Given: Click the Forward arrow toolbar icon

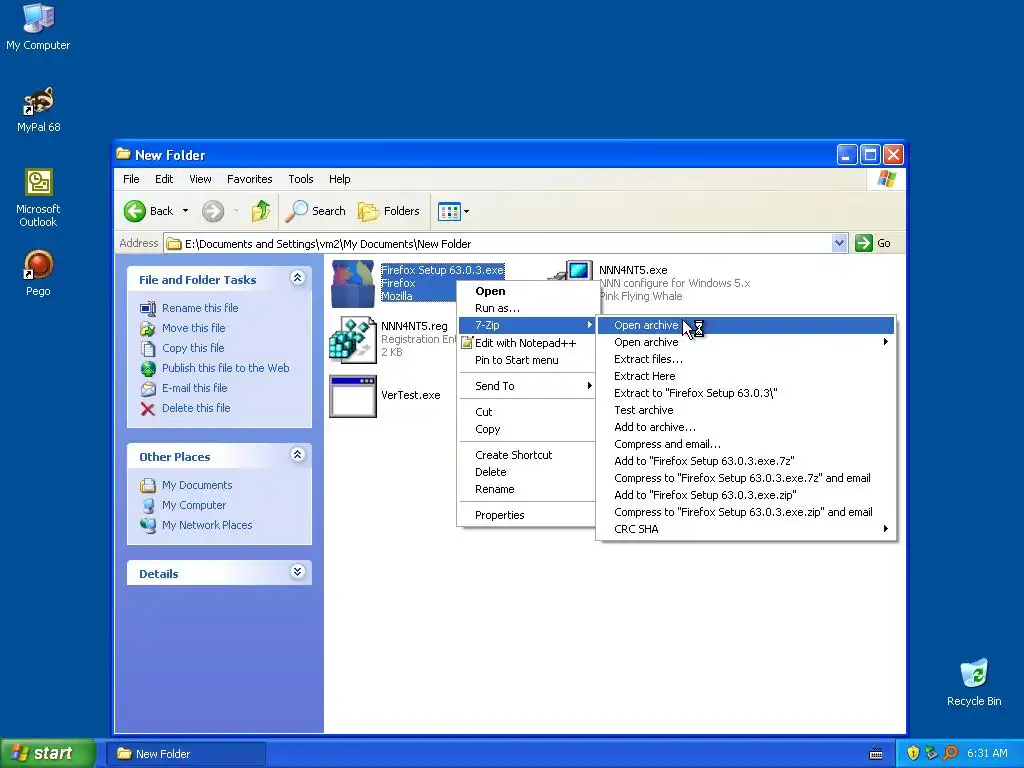Looking at the screenshot, I should click(213, 211).
